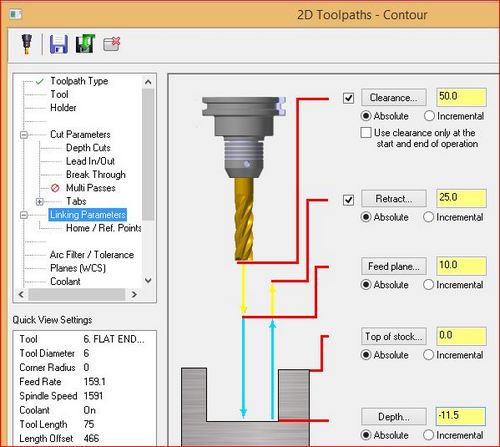This screenshot has height=447, width=500.
Task: Enable Use clearance only at start and end
Action: (366, 132)
